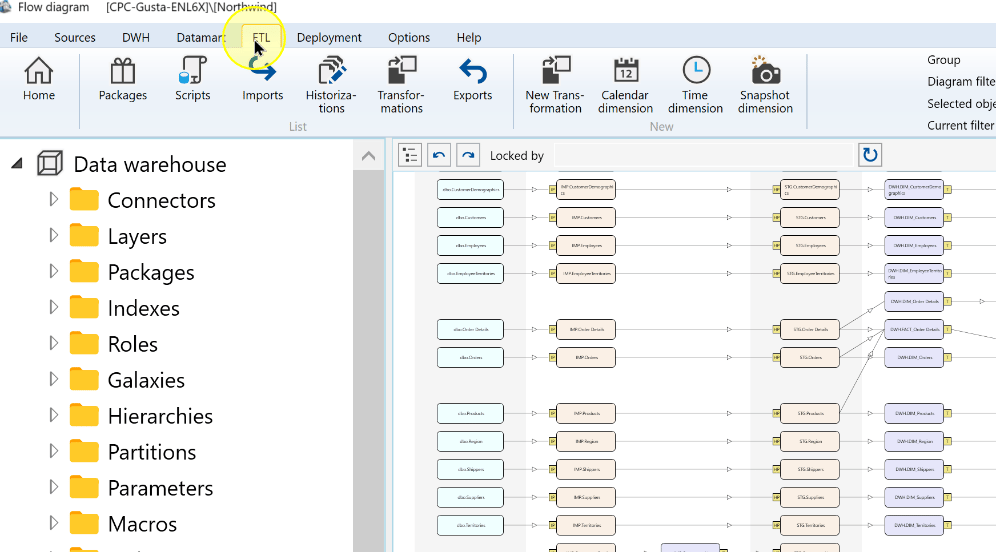Select the dbo.Shippers source node
This screenshot has width=996, height=552.
coord(470,469)
